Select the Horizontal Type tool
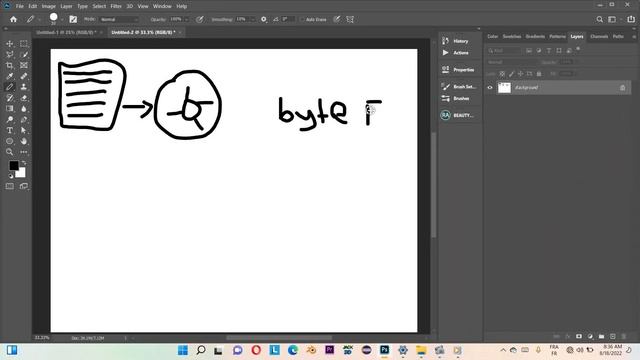 click(9, 130)
